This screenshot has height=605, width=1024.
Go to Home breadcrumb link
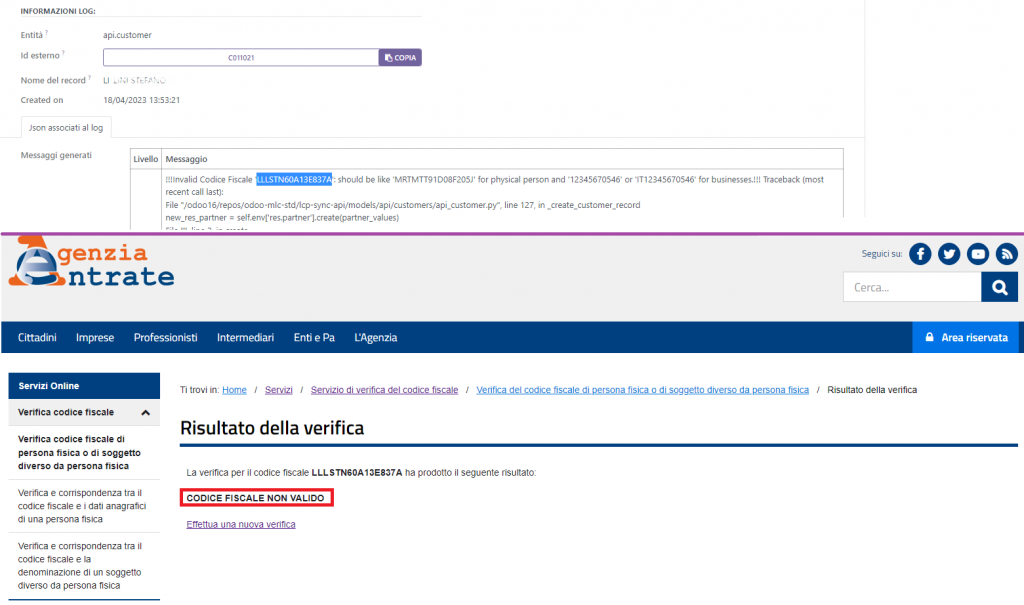234,390
